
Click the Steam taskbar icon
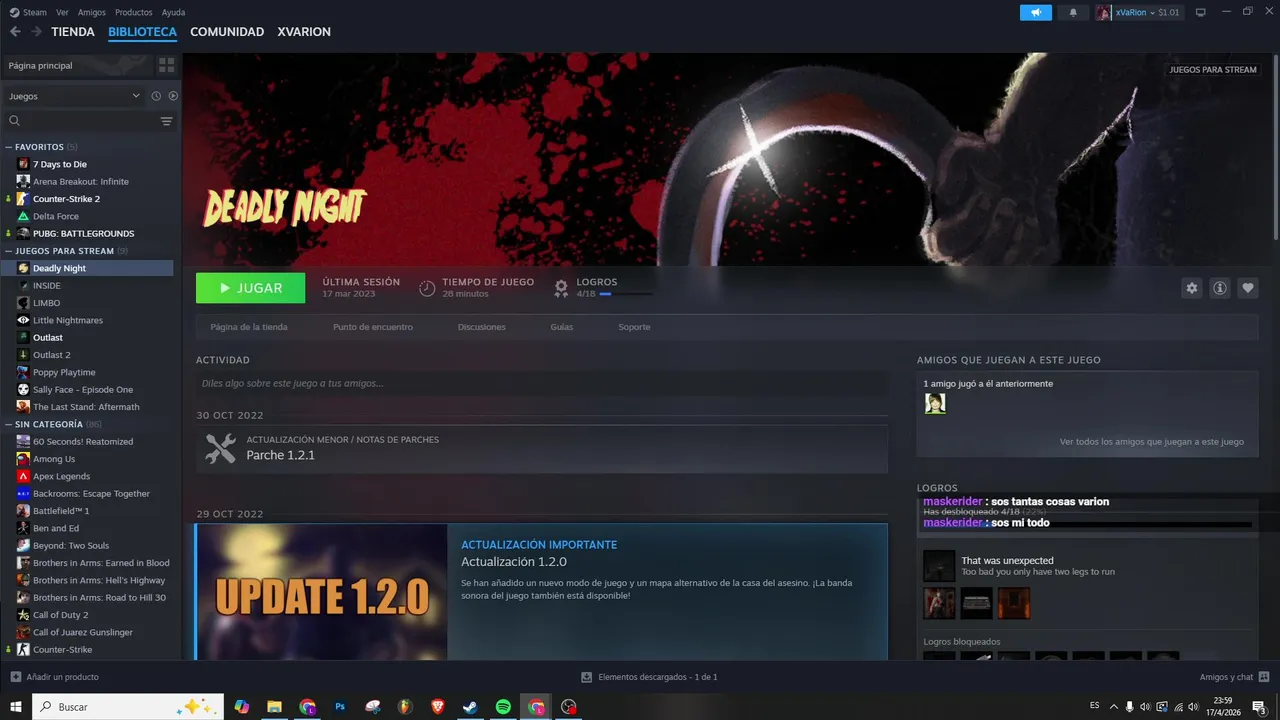pos(470,707)
